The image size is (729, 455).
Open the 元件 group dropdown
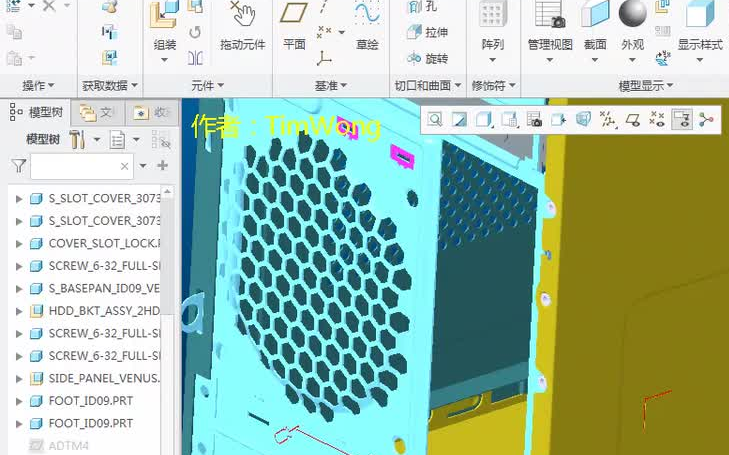pos(207,86)
